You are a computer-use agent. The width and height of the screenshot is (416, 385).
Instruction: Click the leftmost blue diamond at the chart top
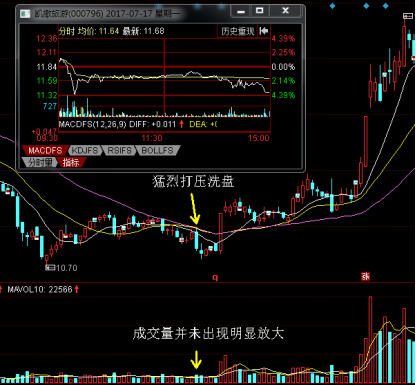point(332,6)
